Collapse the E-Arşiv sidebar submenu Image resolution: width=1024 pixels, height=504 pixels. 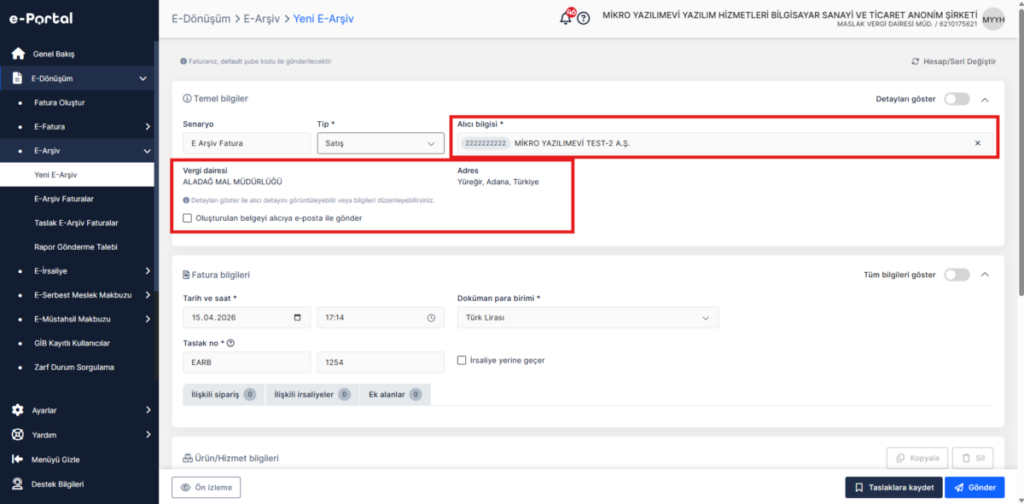[x=148, y=151]
